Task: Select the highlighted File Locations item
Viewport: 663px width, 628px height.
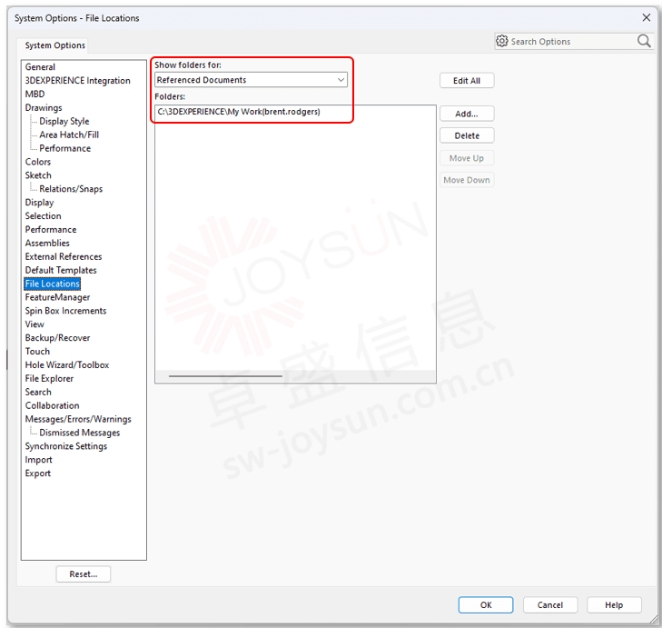Action: click(52, 284)
